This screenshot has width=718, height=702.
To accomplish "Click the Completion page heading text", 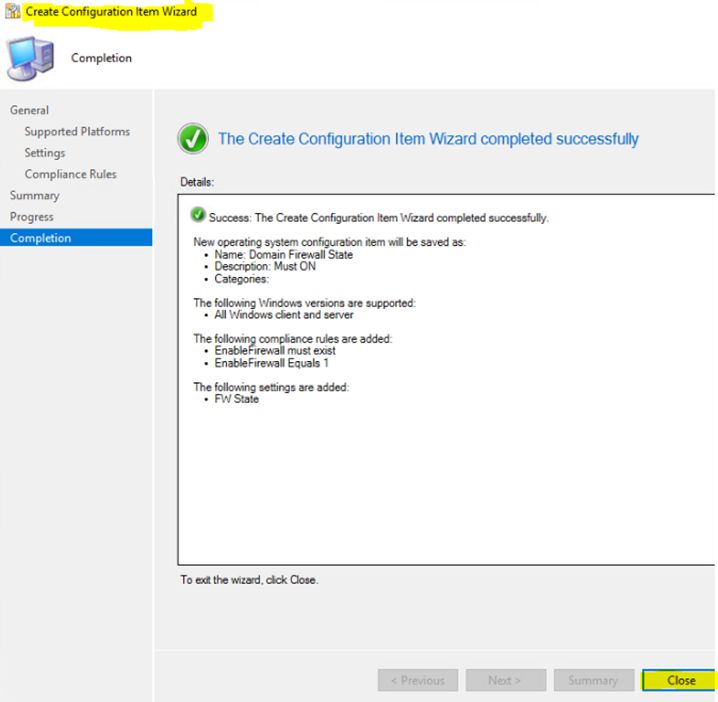I will pyautogui.click(x=101, y=58).
